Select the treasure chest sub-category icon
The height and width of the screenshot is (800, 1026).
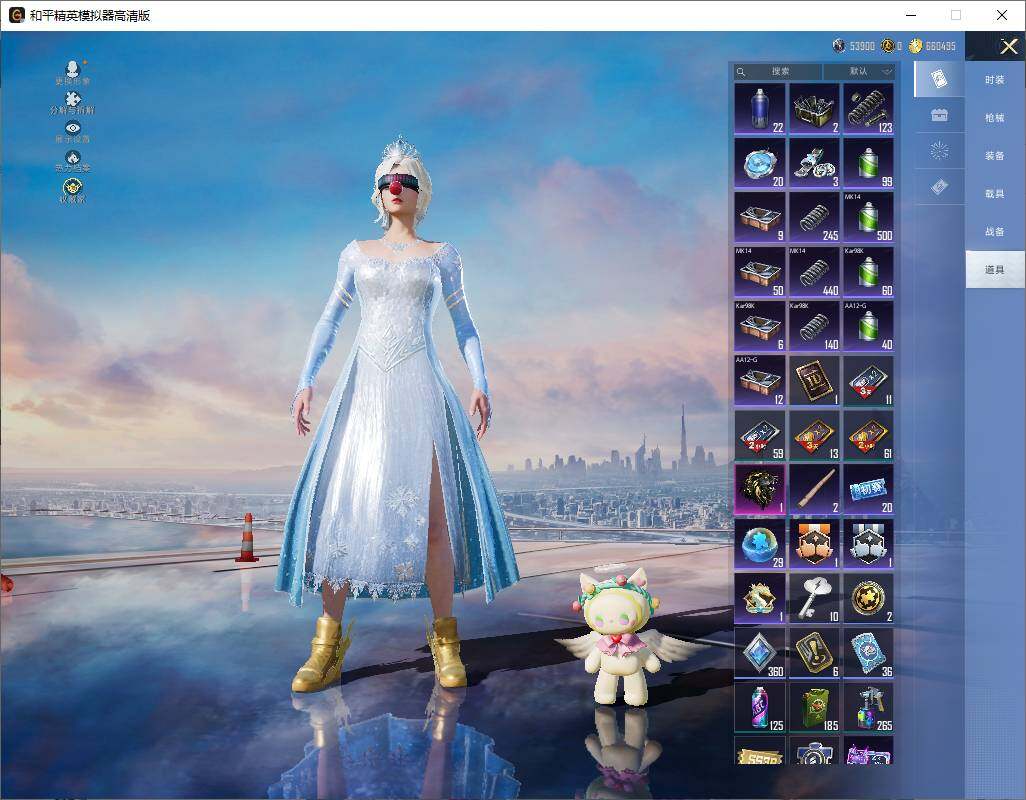[x=939, y=115]
